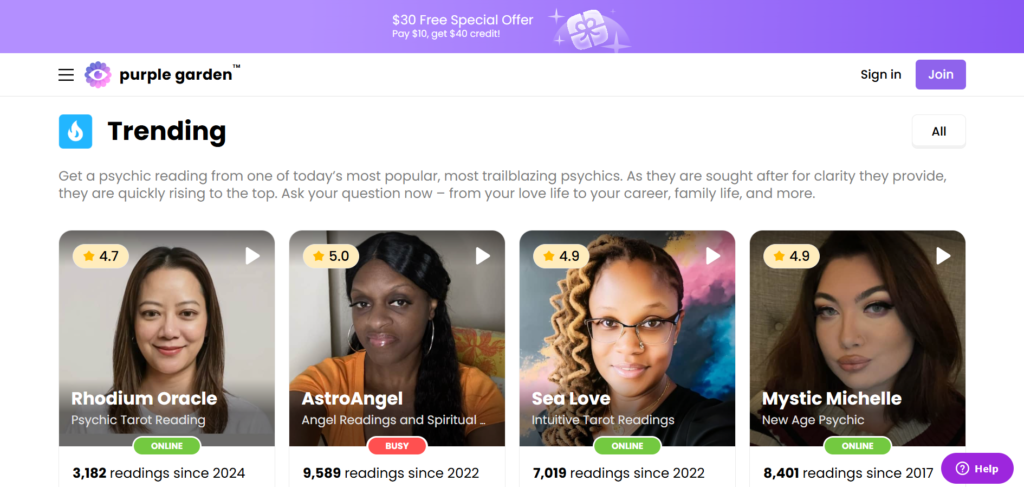Click the gift box offer icon
1024x487 pixels.
point(590,30)
